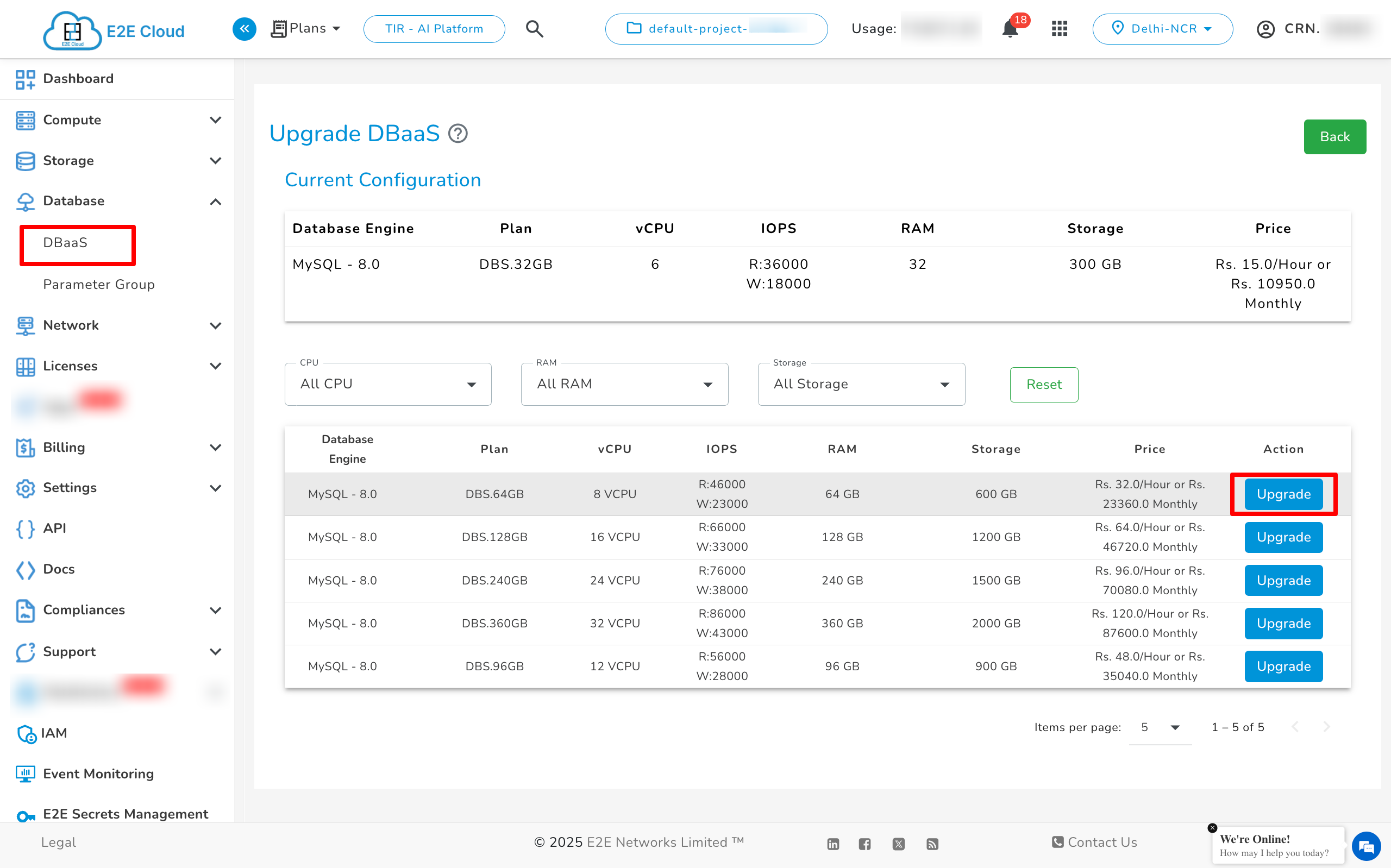Viewport: 1391px width, 868px height.
Task: Open the apps grid launcher
Action: point(1059,28)
